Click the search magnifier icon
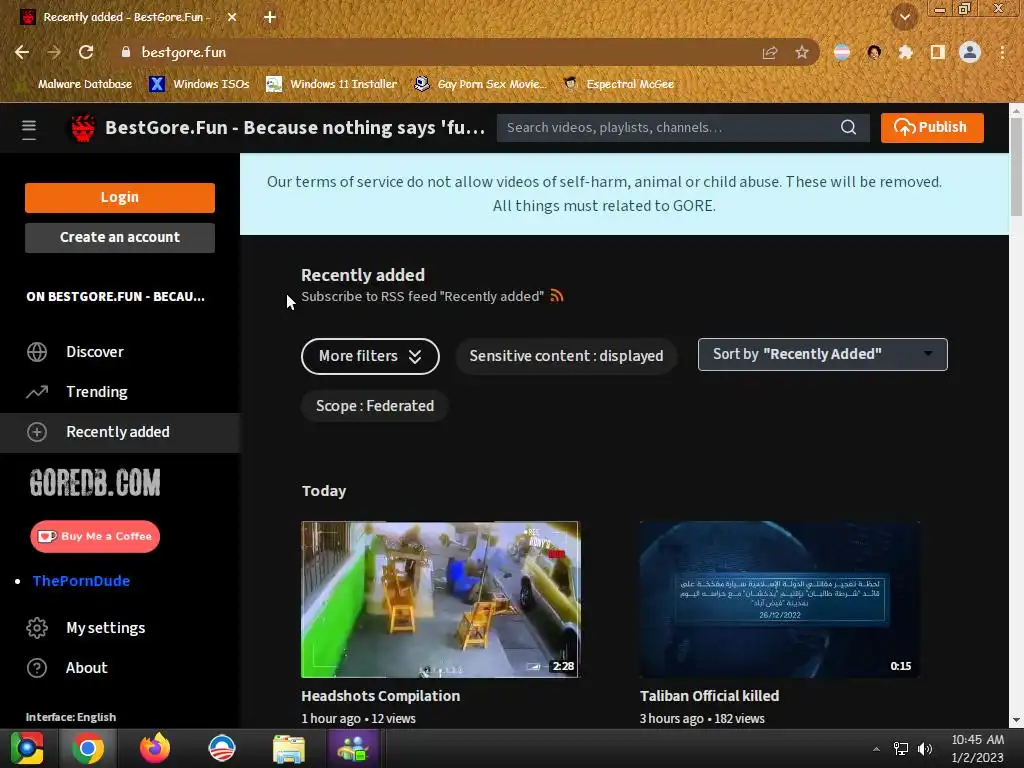Viewport: 1024px width, 768px height. coord(848,127)
